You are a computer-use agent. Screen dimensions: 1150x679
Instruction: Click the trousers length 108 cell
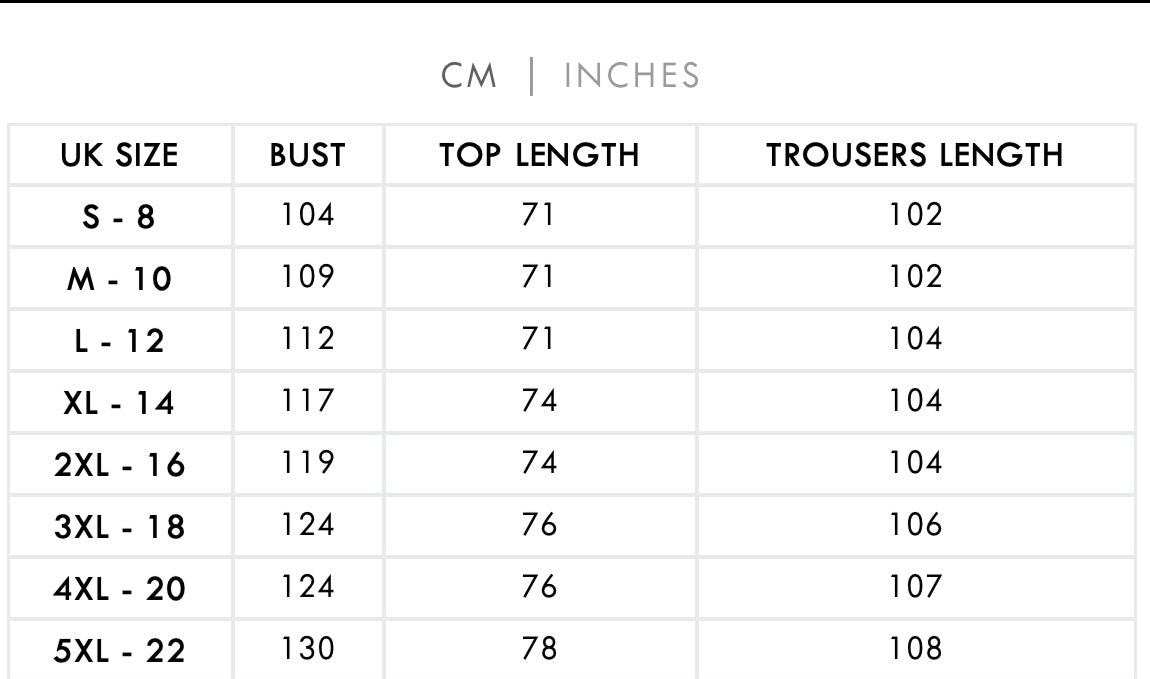point(915,649)
